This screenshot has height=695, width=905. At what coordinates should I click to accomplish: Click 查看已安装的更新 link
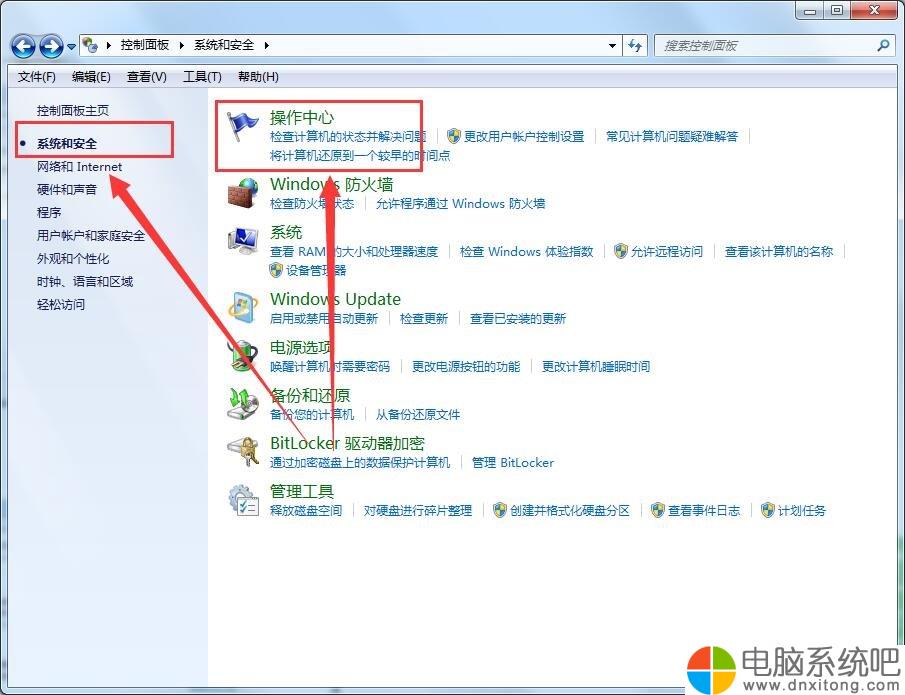tap(518, 319)
